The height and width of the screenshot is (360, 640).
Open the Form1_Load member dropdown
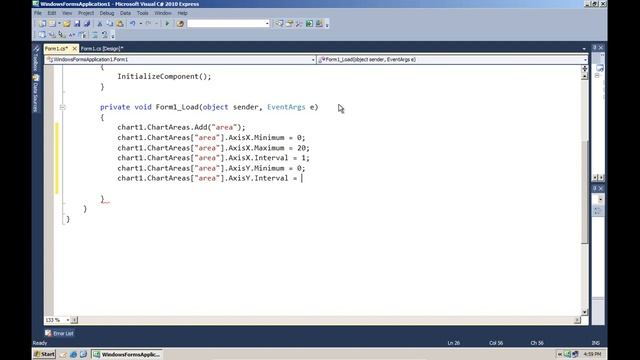pyautogui.click(x=453, y=60)
